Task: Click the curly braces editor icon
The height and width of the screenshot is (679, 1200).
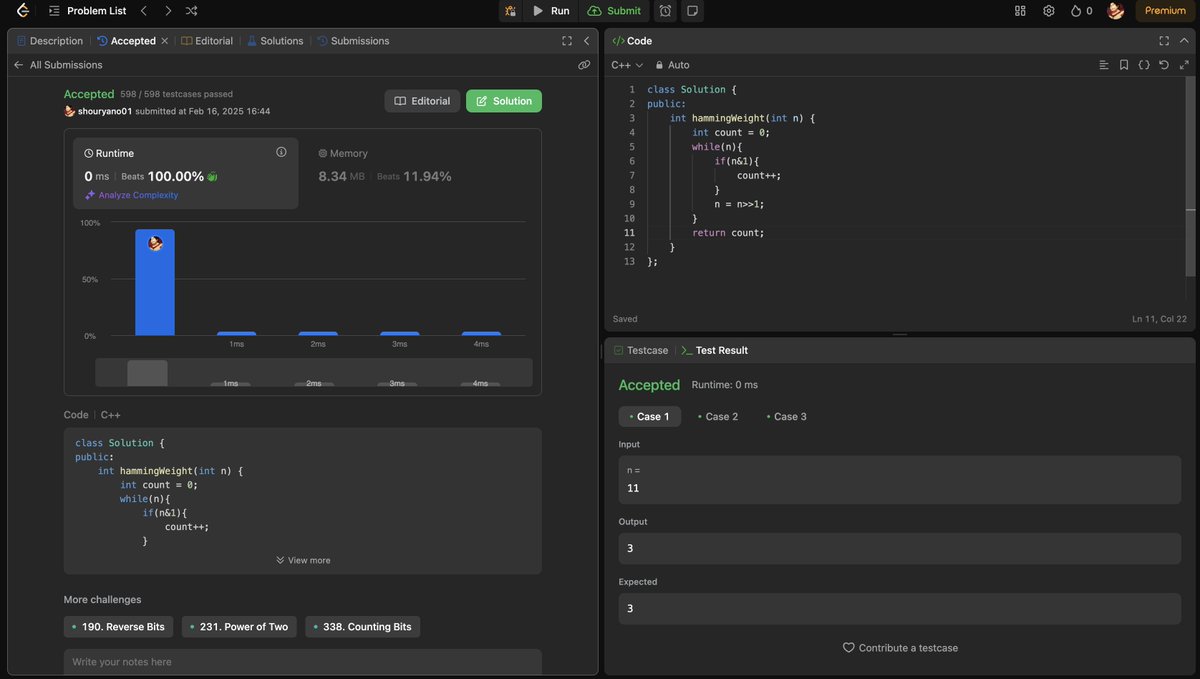Action: 1144,65
